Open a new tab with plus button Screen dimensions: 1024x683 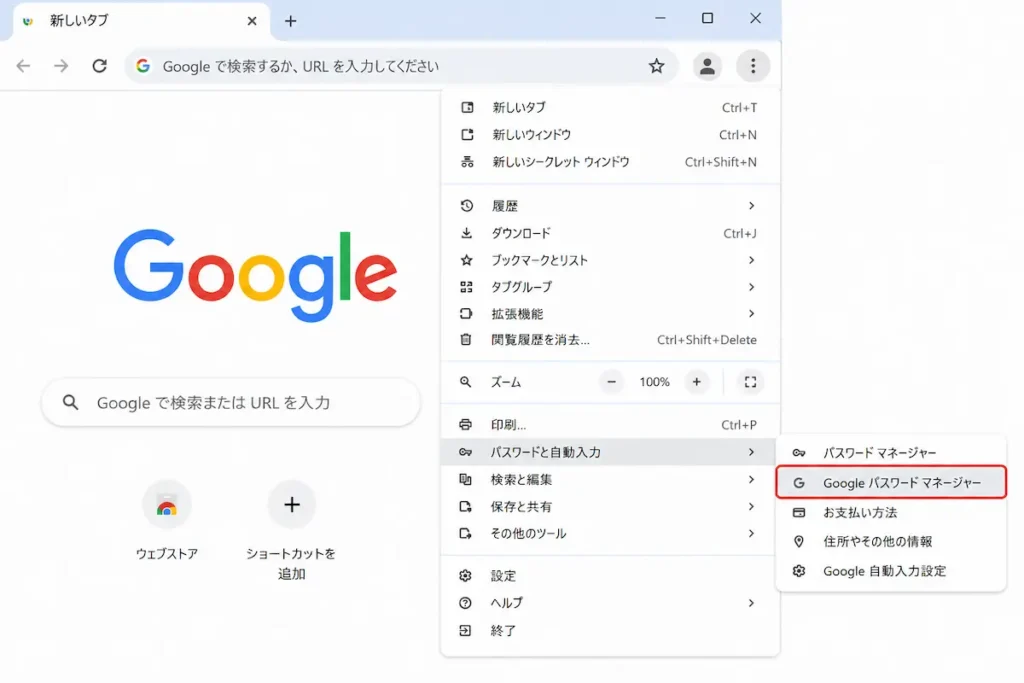[291, 21]
